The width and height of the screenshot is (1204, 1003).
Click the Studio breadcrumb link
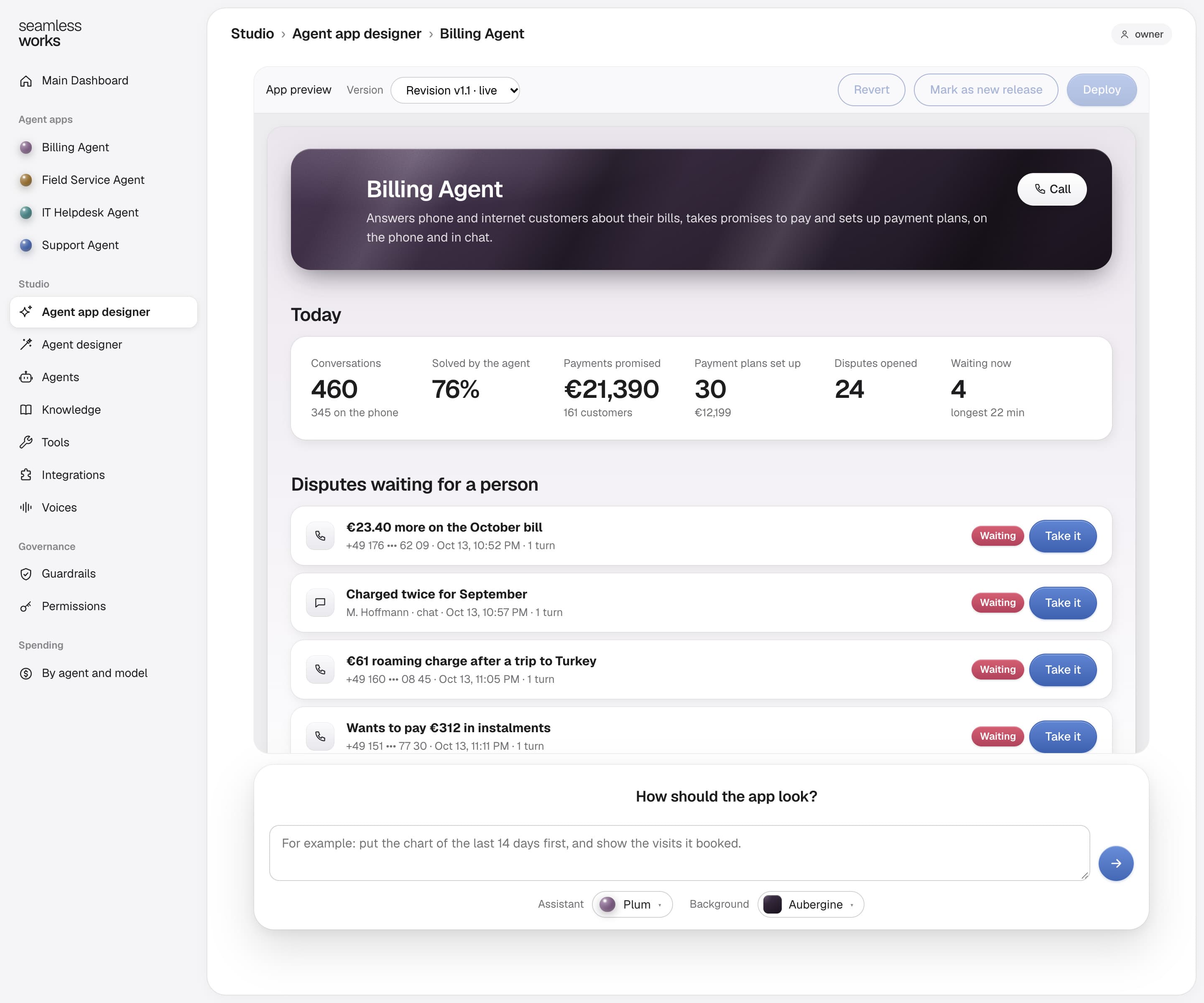pos(252,34)
